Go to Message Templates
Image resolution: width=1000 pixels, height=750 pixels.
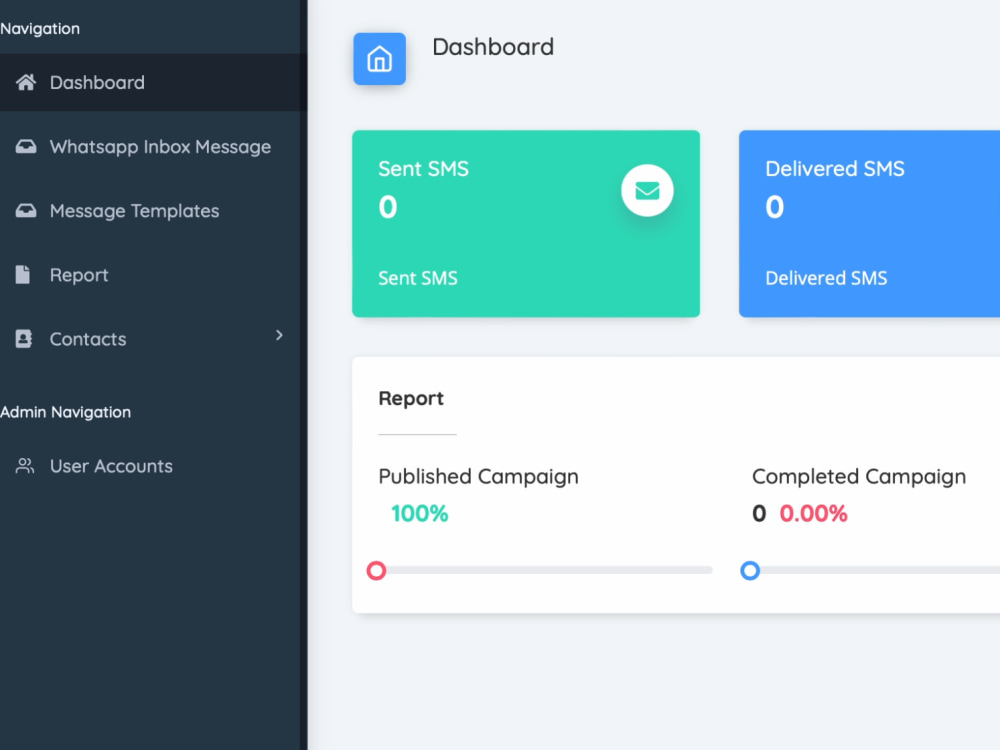(153, 210)
